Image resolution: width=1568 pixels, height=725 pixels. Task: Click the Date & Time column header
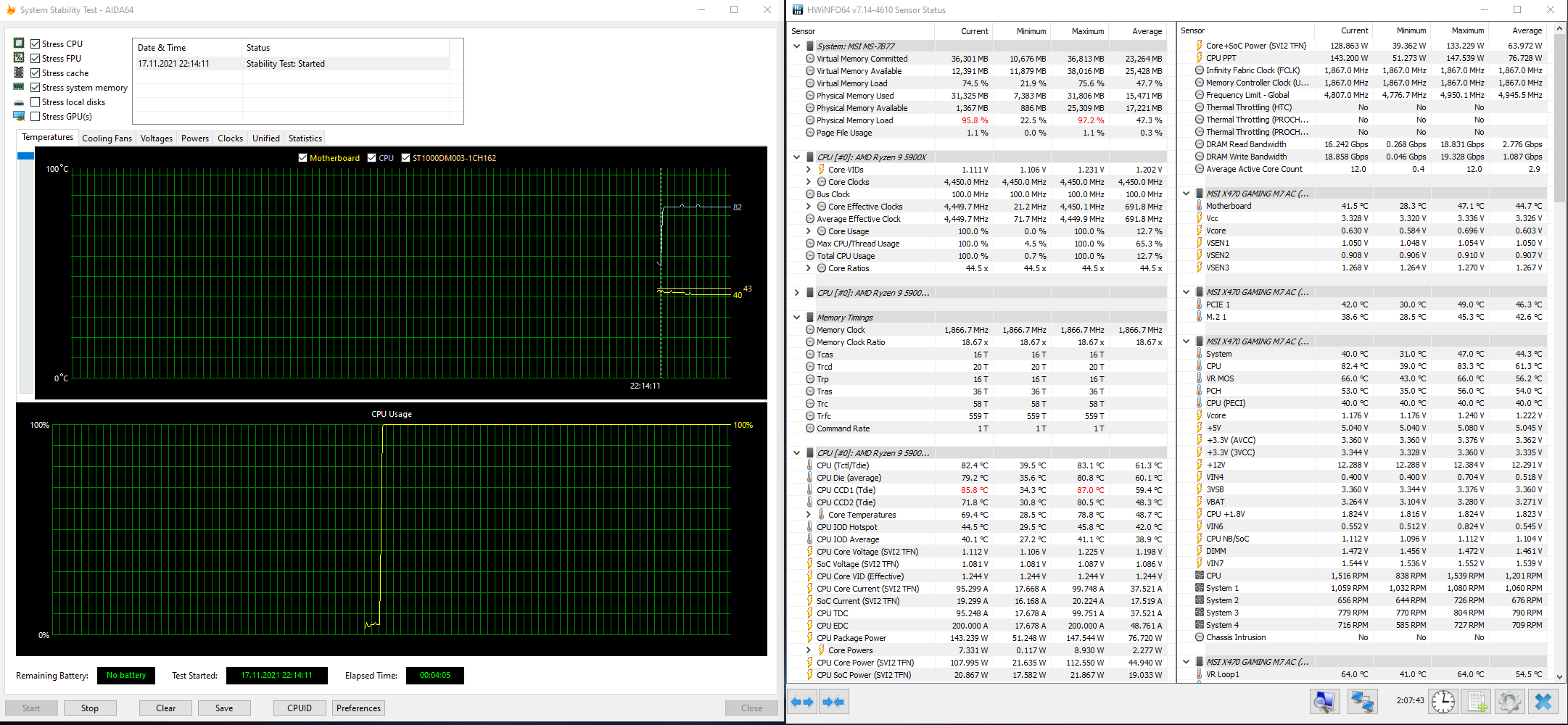pyautogui.click(x=187, y=48)
